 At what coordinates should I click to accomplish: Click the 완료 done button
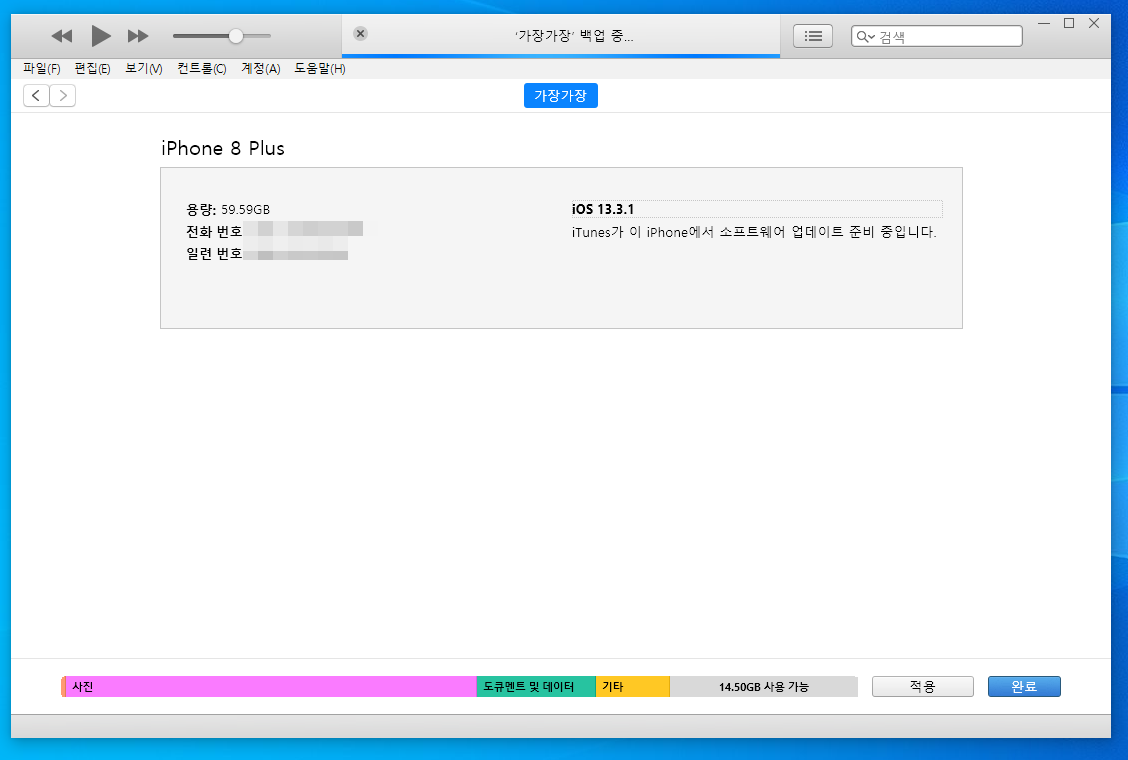(1024, 687)
